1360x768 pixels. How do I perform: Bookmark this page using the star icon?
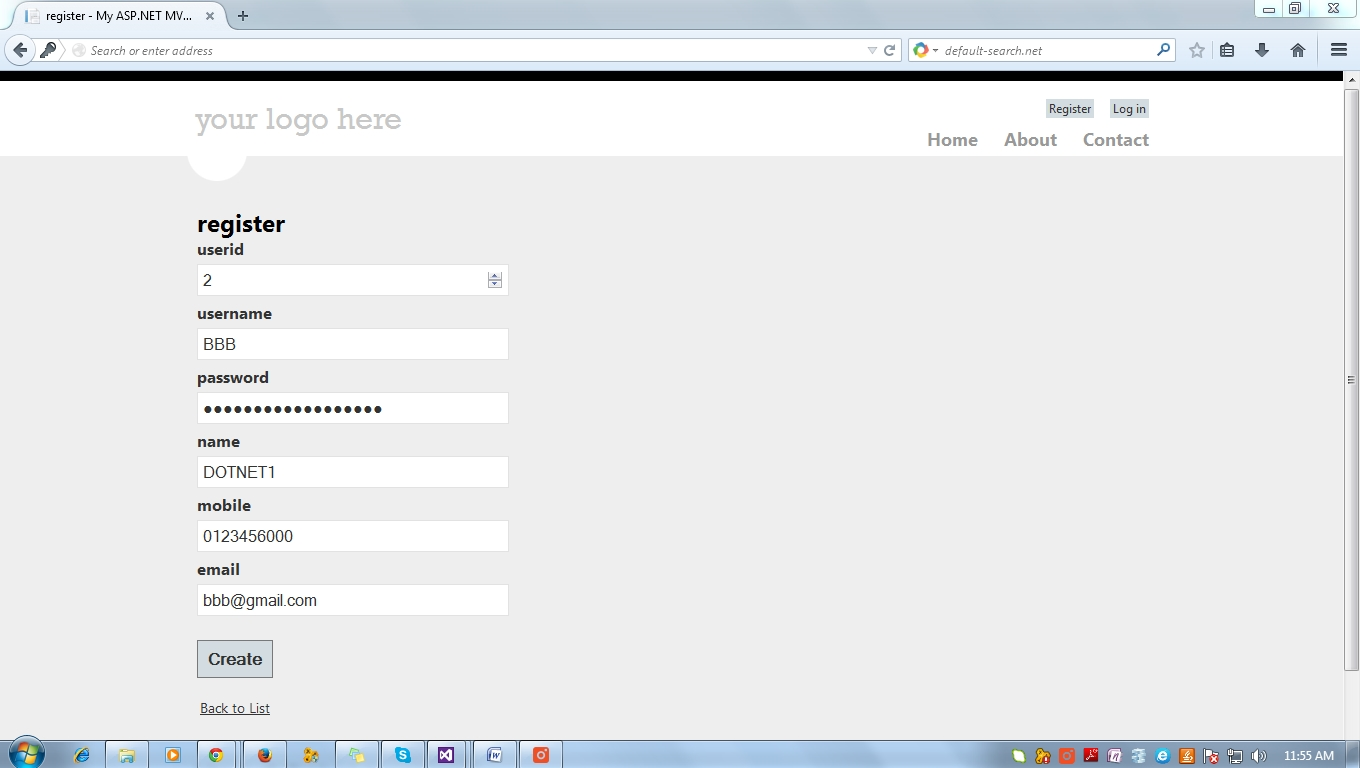click(x=1196, y=49)
